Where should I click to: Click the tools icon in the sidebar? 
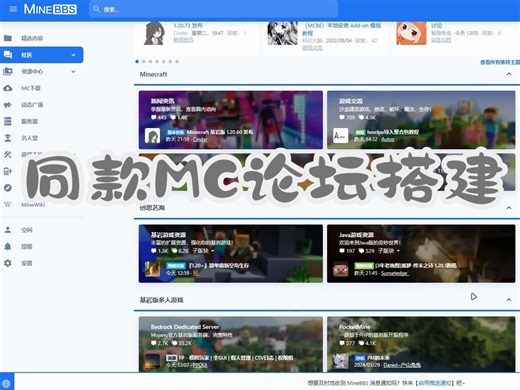[8, 154]
